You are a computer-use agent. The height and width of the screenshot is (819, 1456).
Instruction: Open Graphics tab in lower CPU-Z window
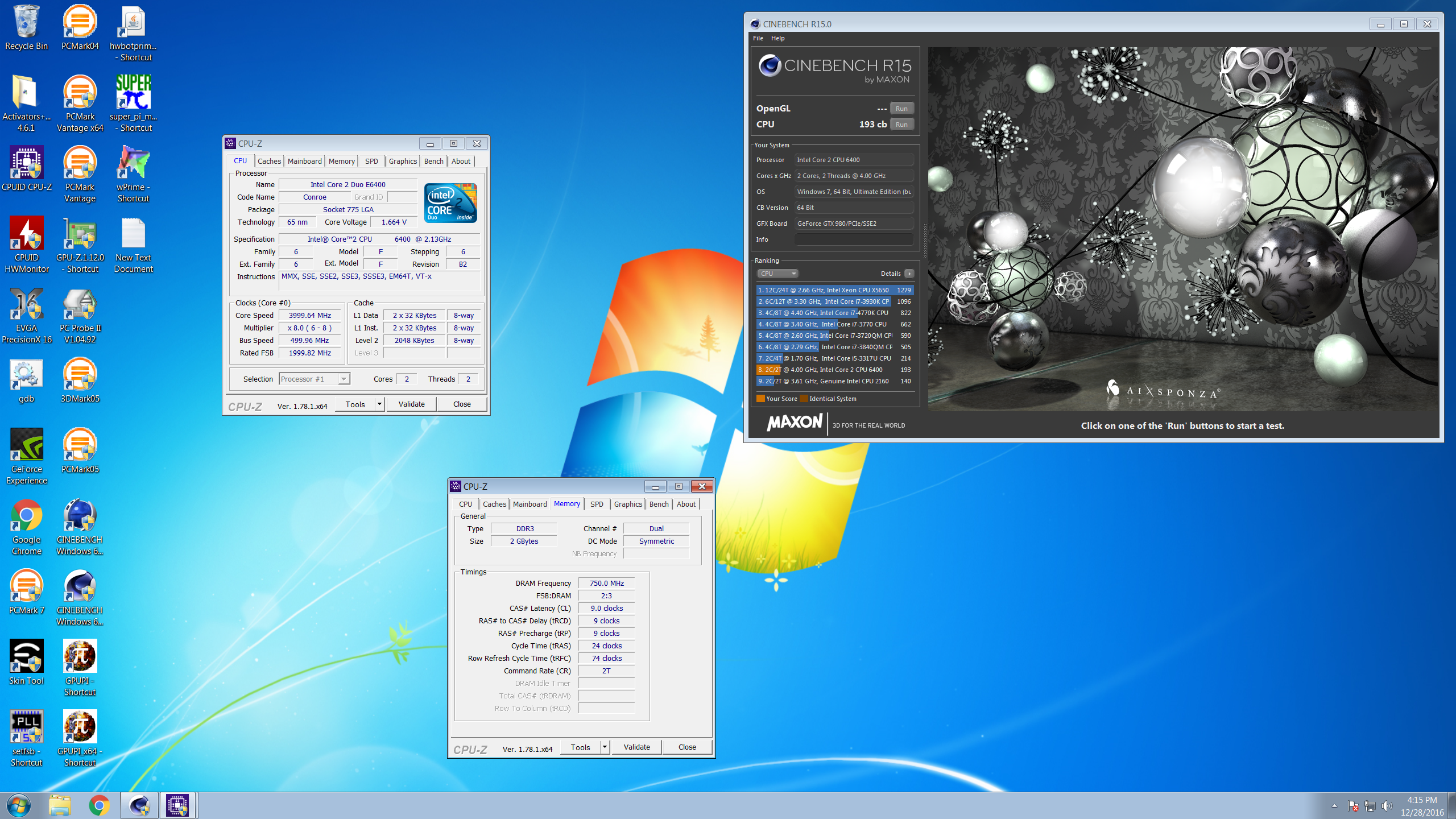628,504
